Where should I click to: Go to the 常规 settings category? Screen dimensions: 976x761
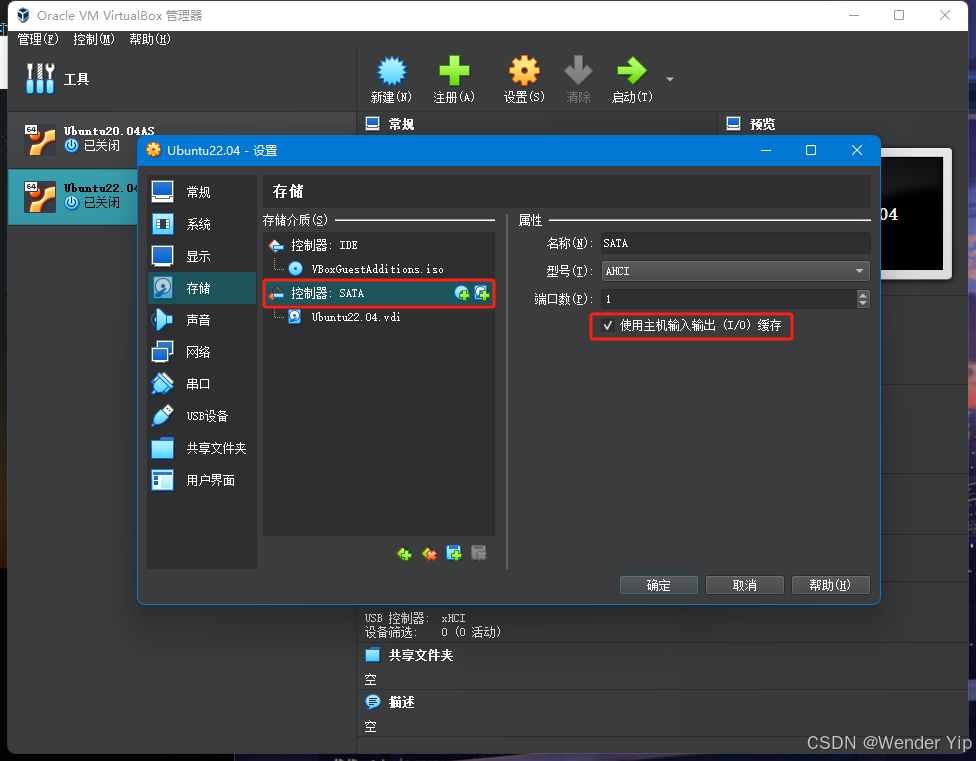(x=202, y=192)
